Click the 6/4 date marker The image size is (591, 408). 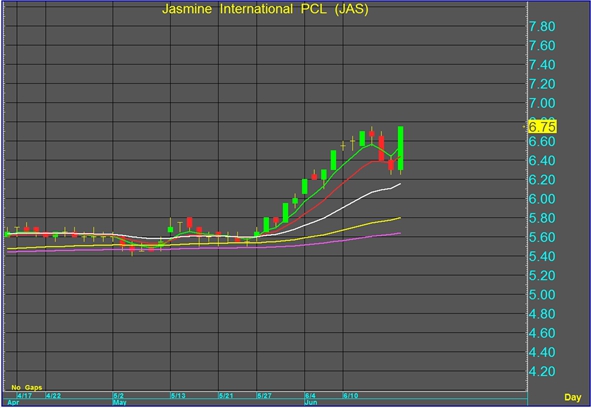(310, 396)
